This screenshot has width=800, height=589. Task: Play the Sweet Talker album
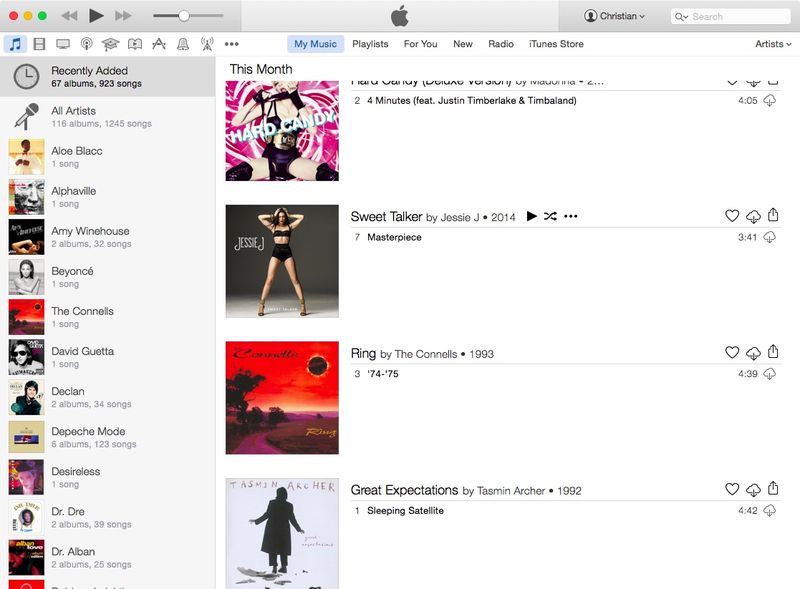[531, 216]
